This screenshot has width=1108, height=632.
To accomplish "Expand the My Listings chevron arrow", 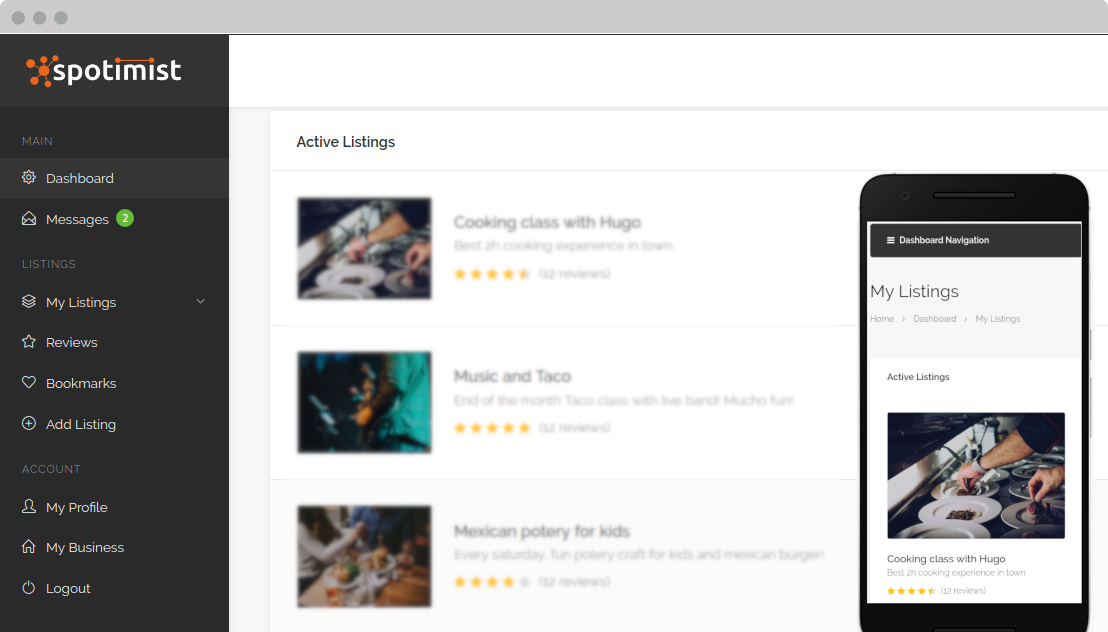I will [200, 301].
